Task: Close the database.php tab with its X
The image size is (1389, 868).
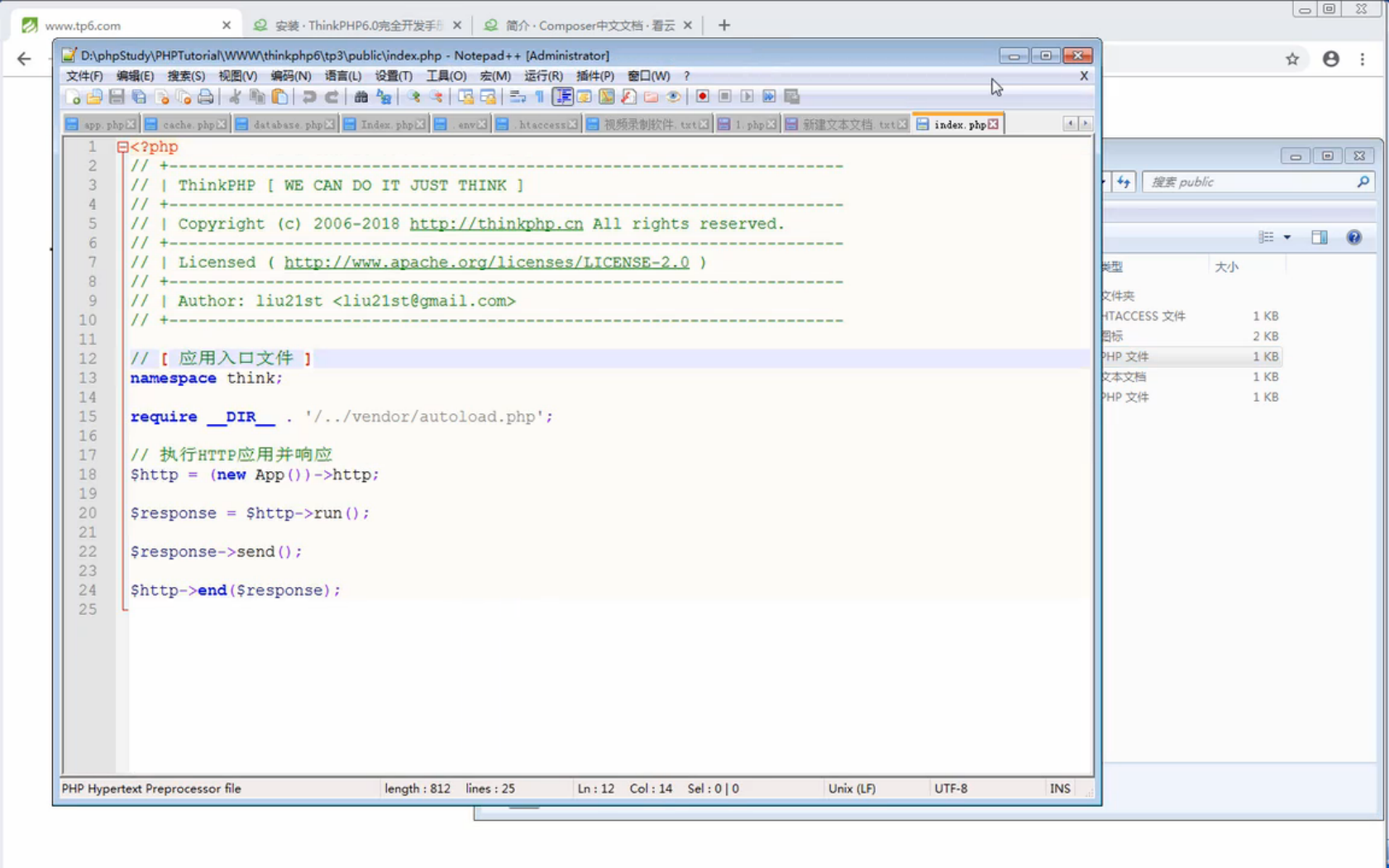Action: pos(330,125)
